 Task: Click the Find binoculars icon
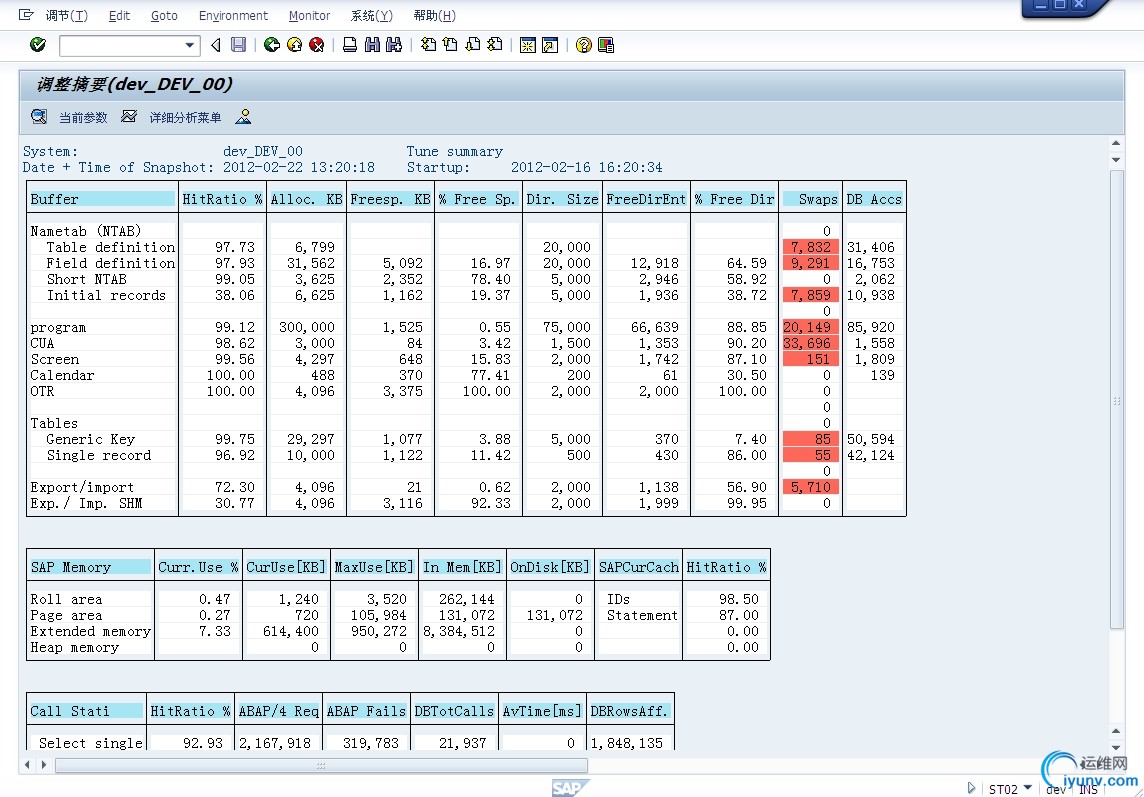click(372, 45)
